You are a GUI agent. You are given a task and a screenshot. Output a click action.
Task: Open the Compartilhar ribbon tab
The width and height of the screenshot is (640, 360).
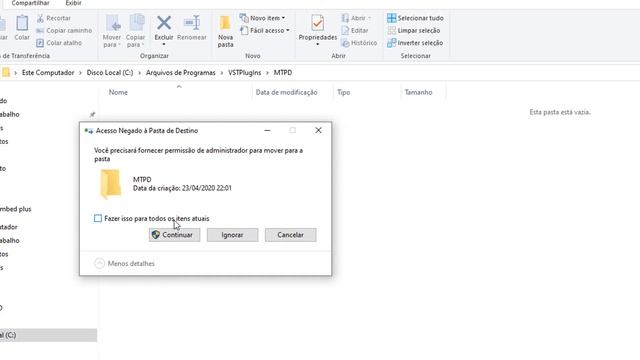(30, 3)
